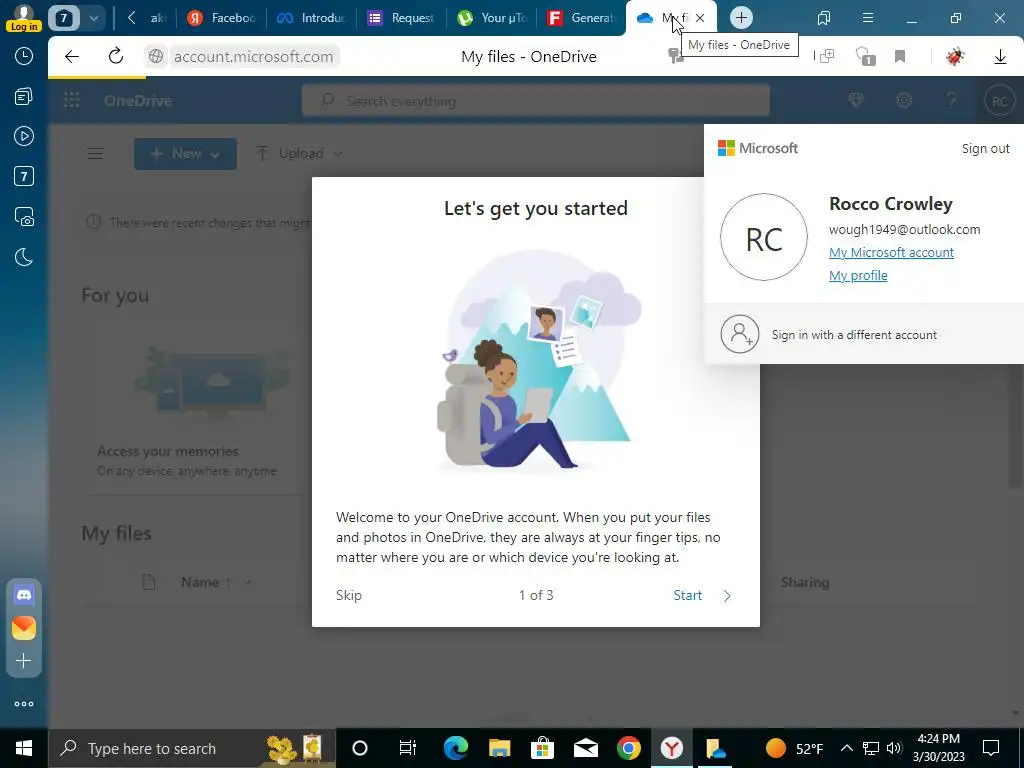Screen dimensions: 1024x768
Task: Open OneDrive settings gear
Action: coord(904,100)
